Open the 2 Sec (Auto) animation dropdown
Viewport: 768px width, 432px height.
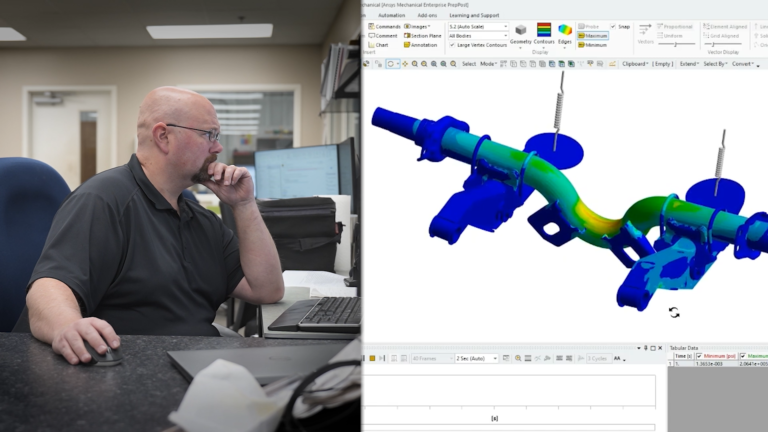476,358
